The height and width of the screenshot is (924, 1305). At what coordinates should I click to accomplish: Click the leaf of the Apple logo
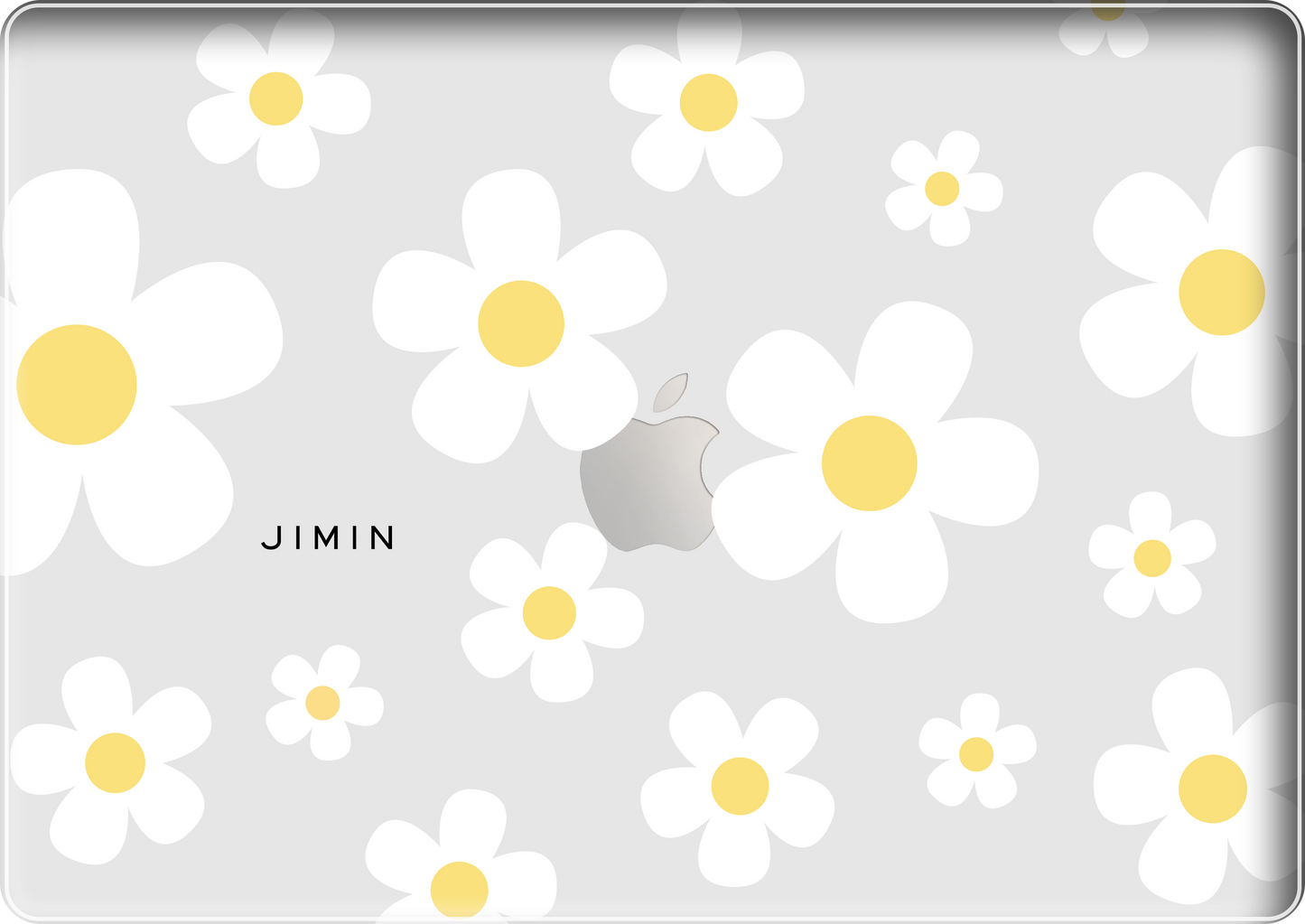pyautogui.click(x=671, y=392)
